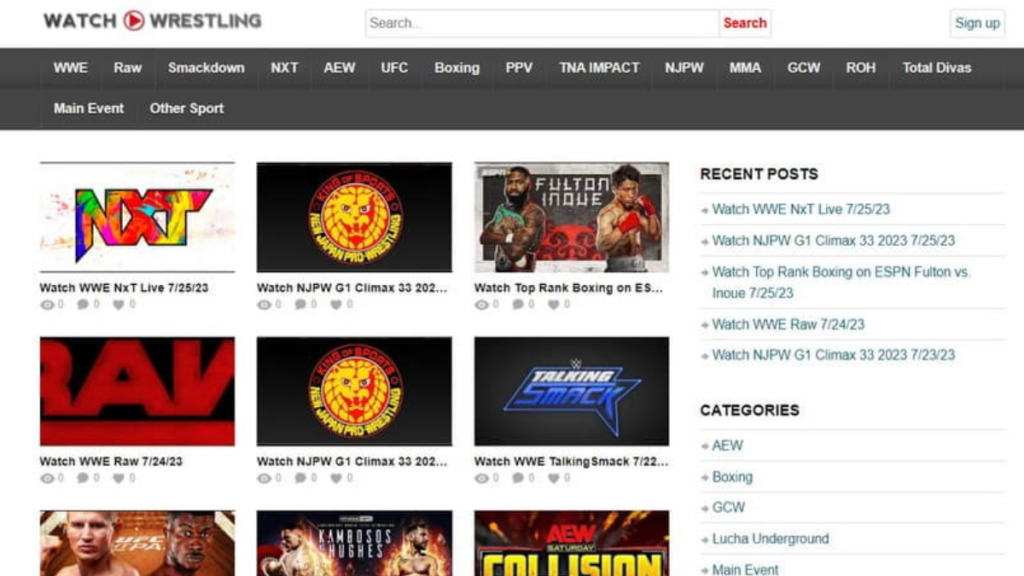Like the Top Rank Boxing post heart icon
1024x576 pixels.
click(x=553, y=304)
